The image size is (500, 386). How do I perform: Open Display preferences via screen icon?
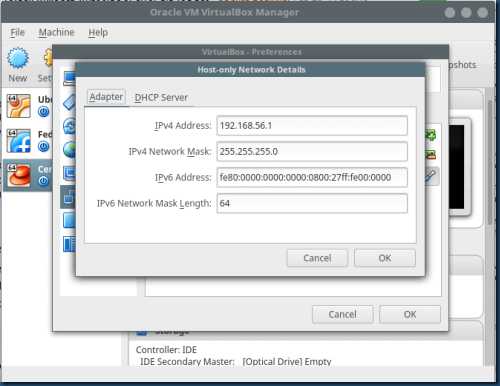click(x=69, y=173)
